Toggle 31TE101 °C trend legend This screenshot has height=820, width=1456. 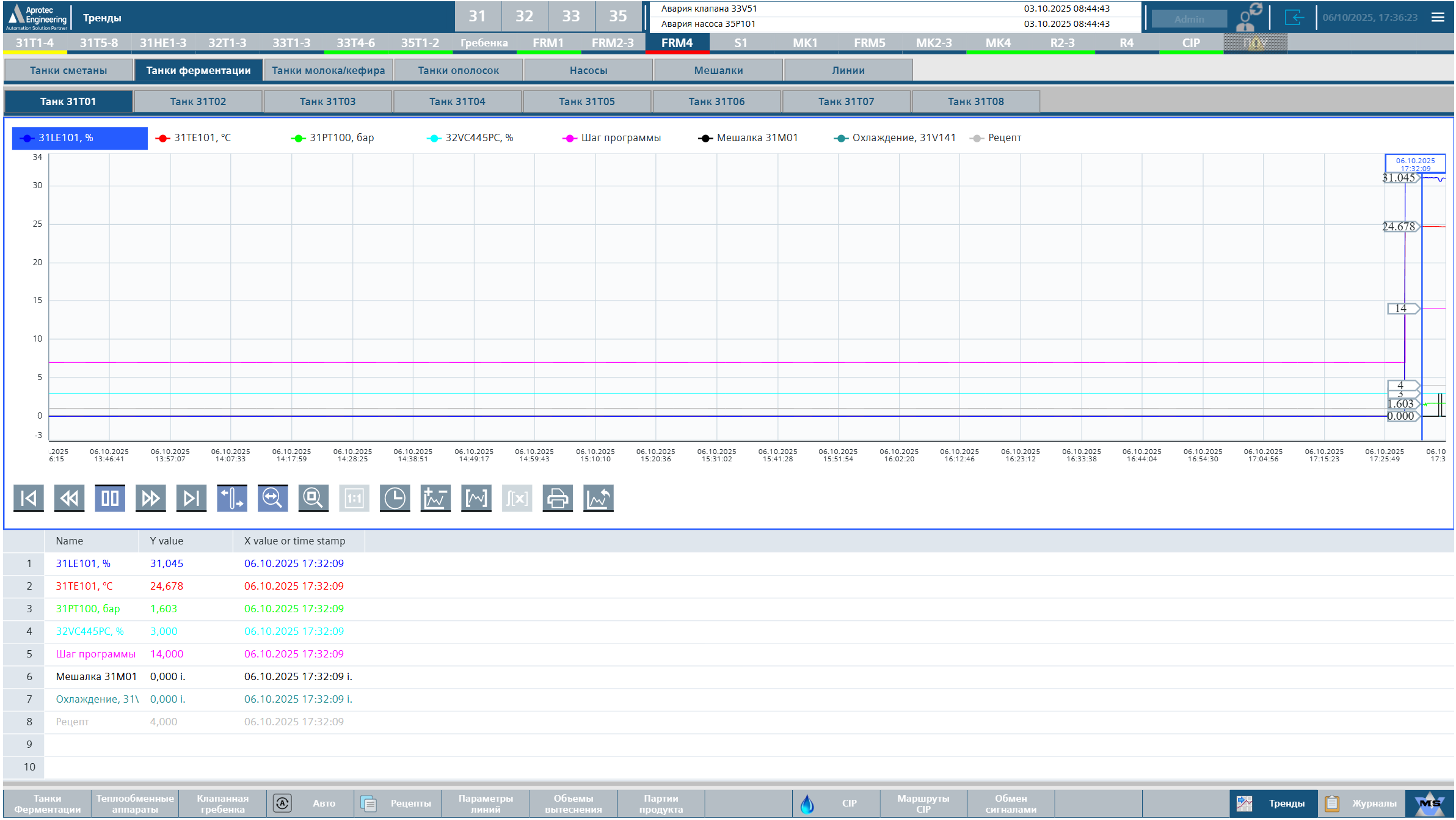(194, 138)
